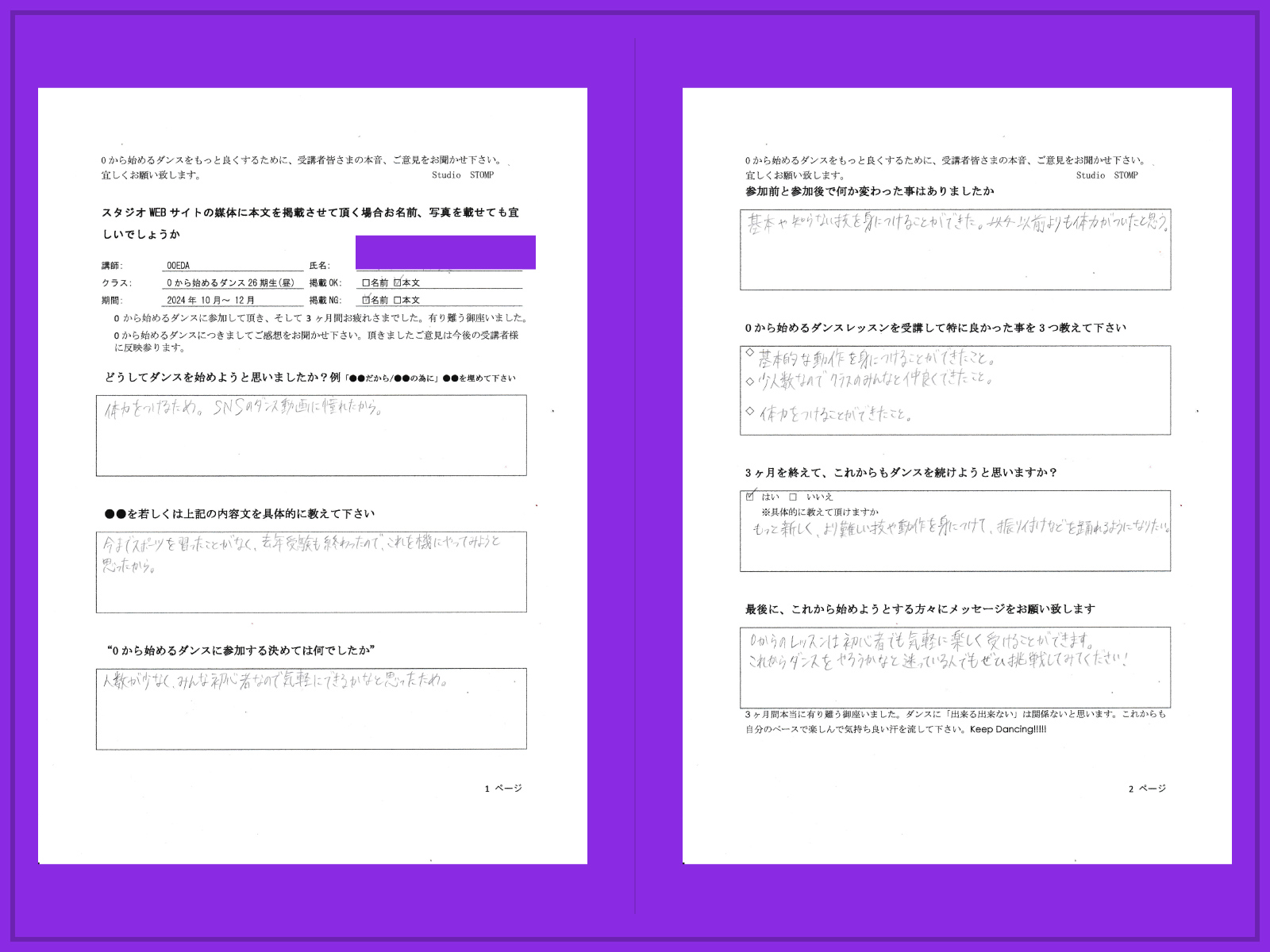Screen dimensions: 1270x952
Task: Click handwritten line 体力をつけることができたこと
Action: coord(836,413)
